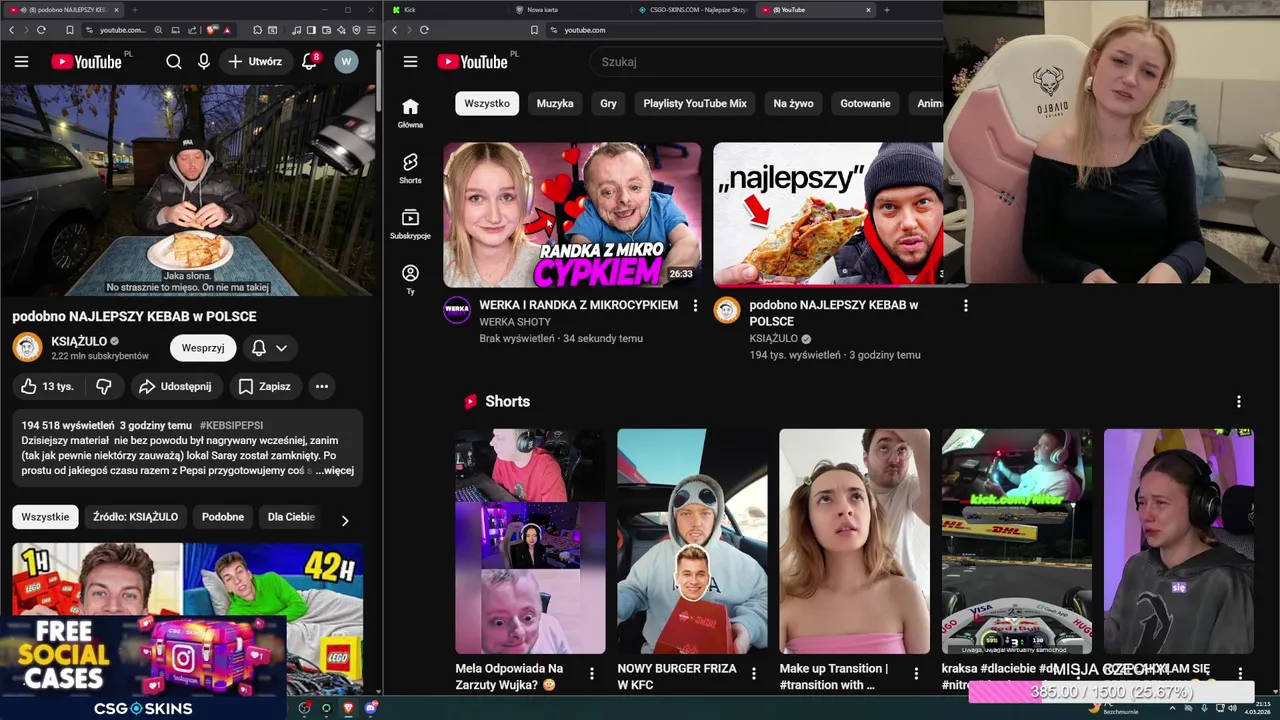Reload page in left browser window
The height and width of the screenshot is (720, 1280).
point(41,30)
